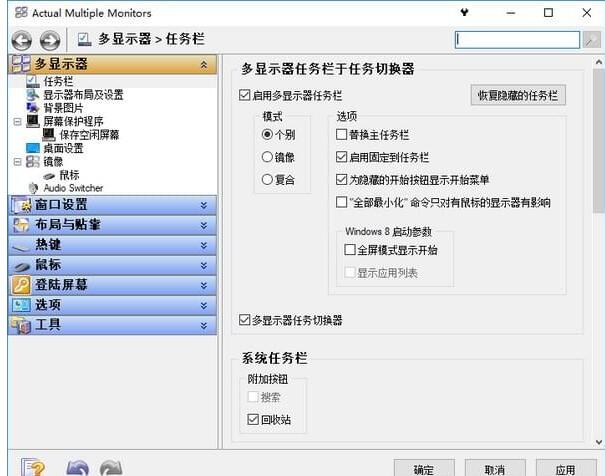Collapse the 镜像 tree node

click(x=17, y=162)
